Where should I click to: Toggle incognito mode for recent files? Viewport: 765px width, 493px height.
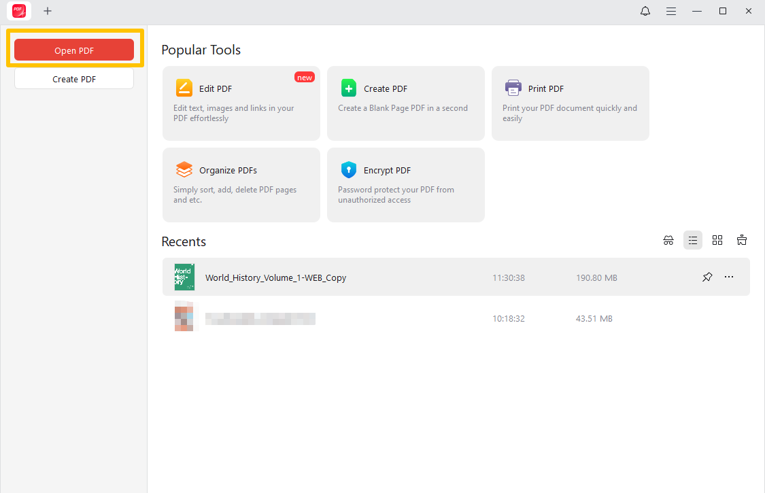pyautogui.click(x=668, y=241)
